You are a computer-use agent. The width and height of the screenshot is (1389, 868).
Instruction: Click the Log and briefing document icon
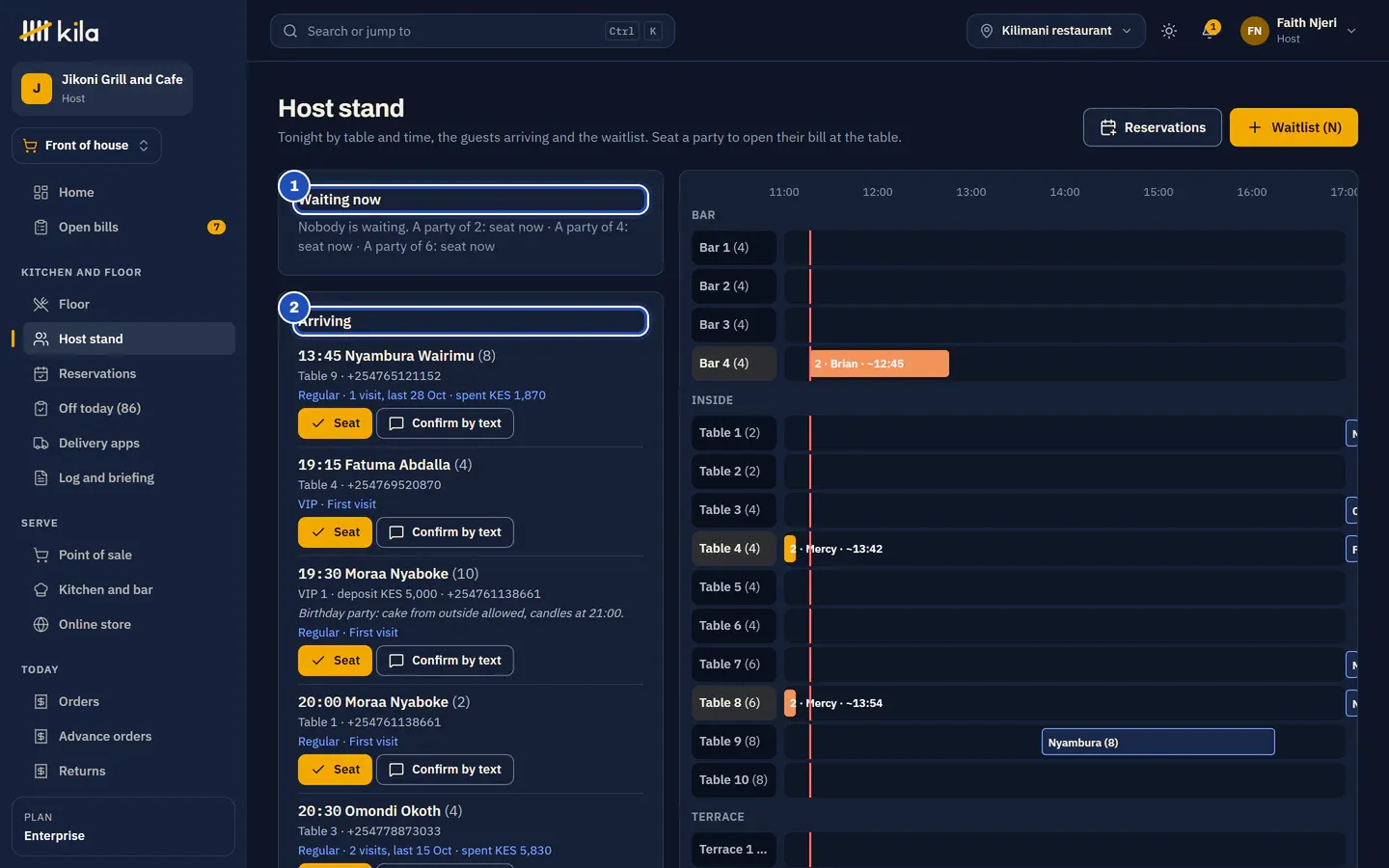click(41, 477)
